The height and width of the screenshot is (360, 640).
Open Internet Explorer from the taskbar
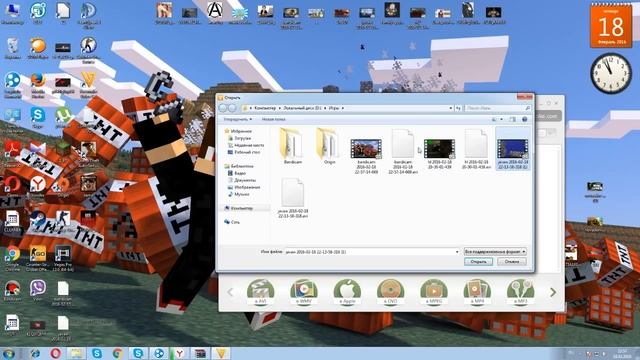(35, 353)
